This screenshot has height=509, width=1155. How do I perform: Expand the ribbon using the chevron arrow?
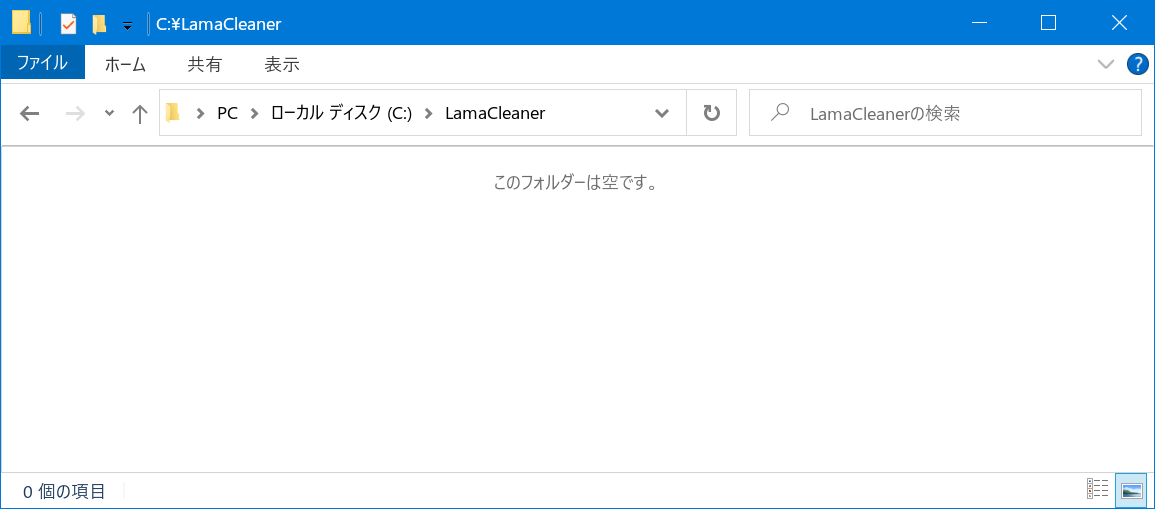coord(1106,64)
